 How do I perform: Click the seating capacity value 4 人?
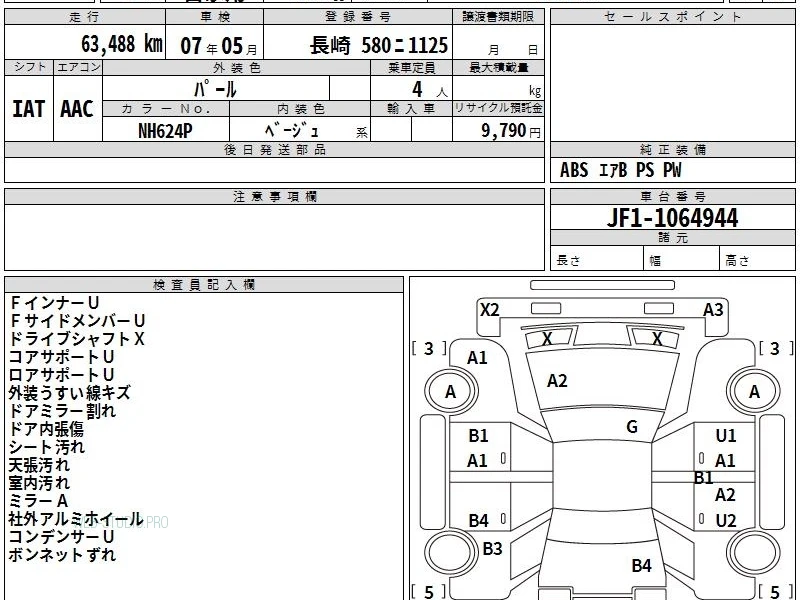click(430, 90)
